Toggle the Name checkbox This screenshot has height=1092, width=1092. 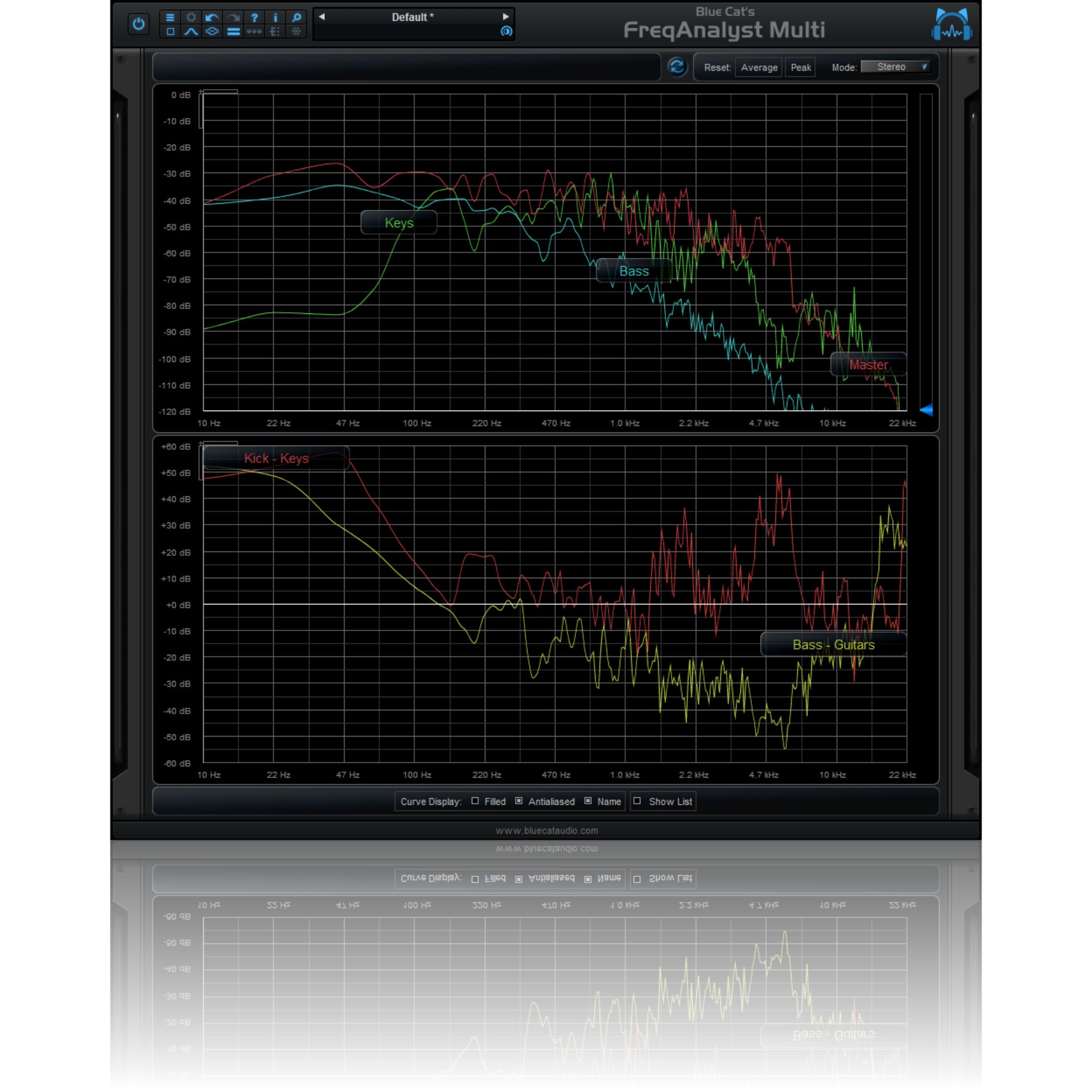[588, 801]
